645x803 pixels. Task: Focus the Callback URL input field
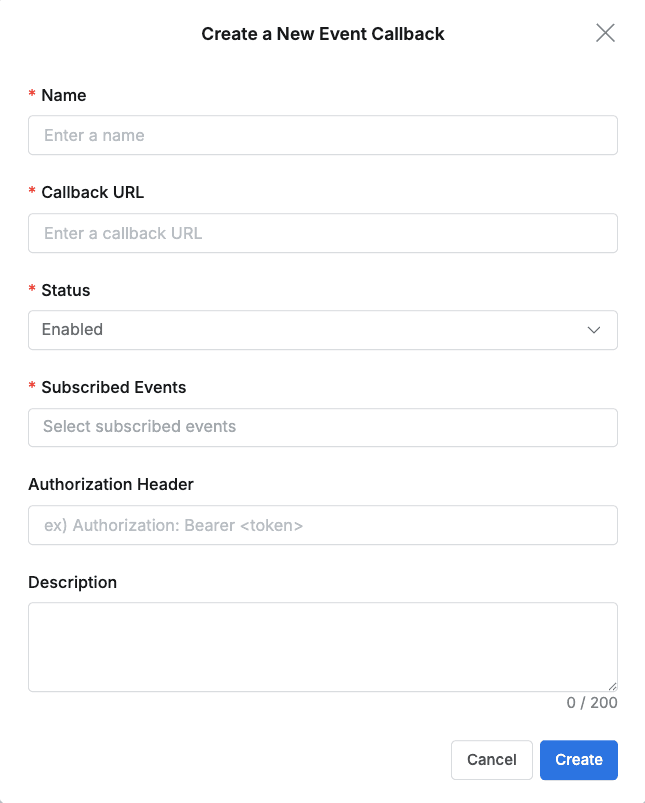point(322,233)
